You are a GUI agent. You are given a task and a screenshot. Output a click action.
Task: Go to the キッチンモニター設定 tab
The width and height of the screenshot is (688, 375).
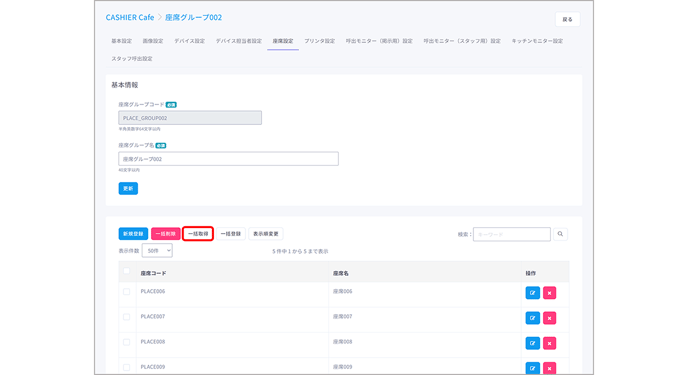(x=537, y=41)
